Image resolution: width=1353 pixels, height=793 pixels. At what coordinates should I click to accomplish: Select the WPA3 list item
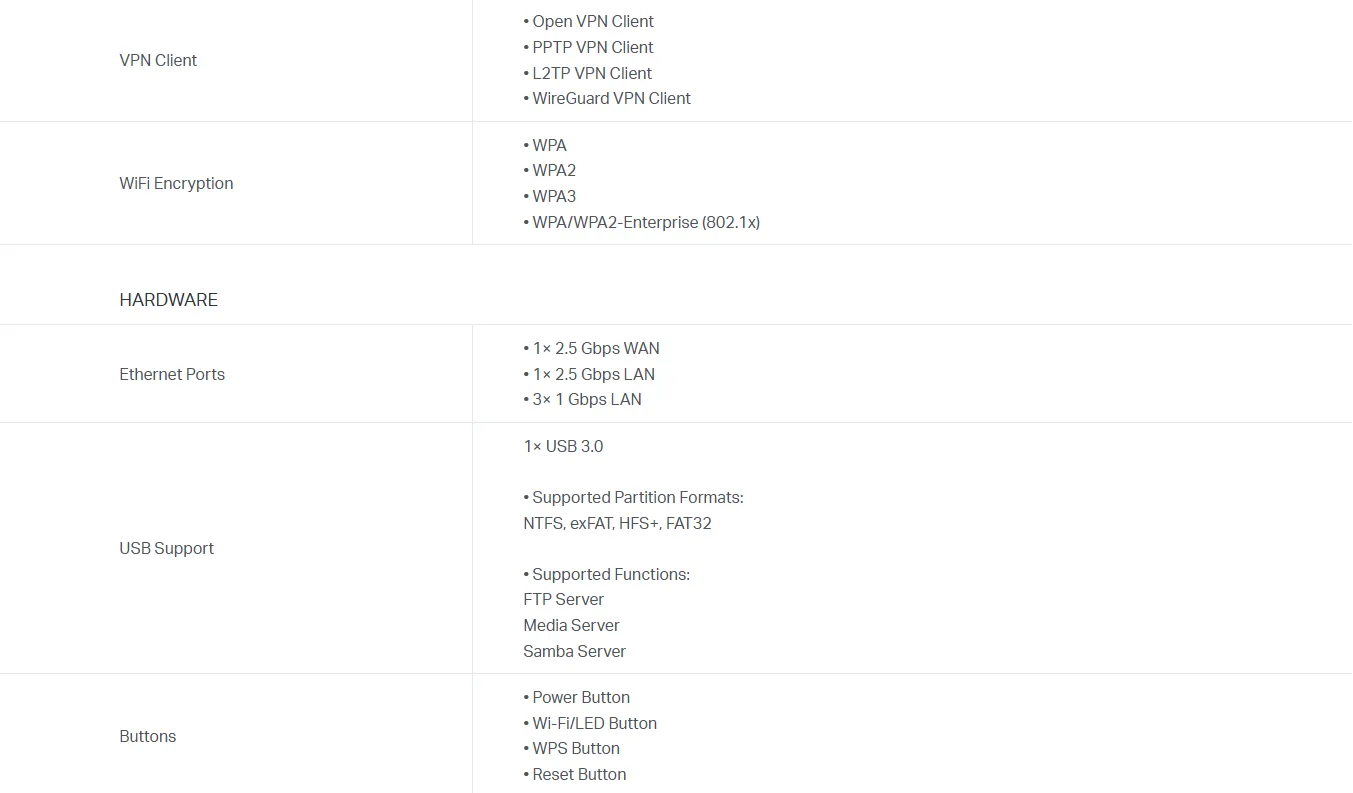tap(550, 196)
